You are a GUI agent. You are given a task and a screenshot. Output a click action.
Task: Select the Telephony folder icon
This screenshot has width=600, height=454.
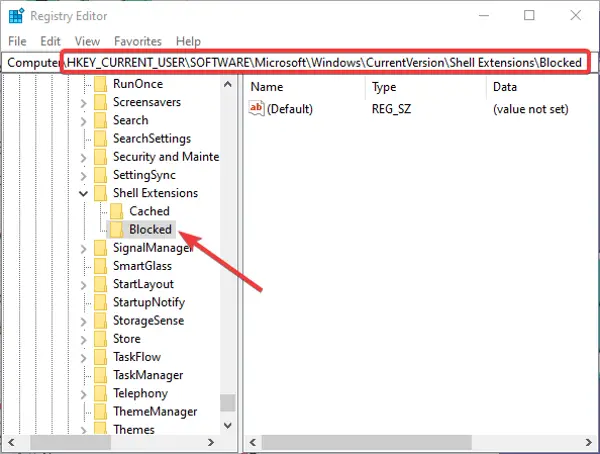[x=101, y=394]
